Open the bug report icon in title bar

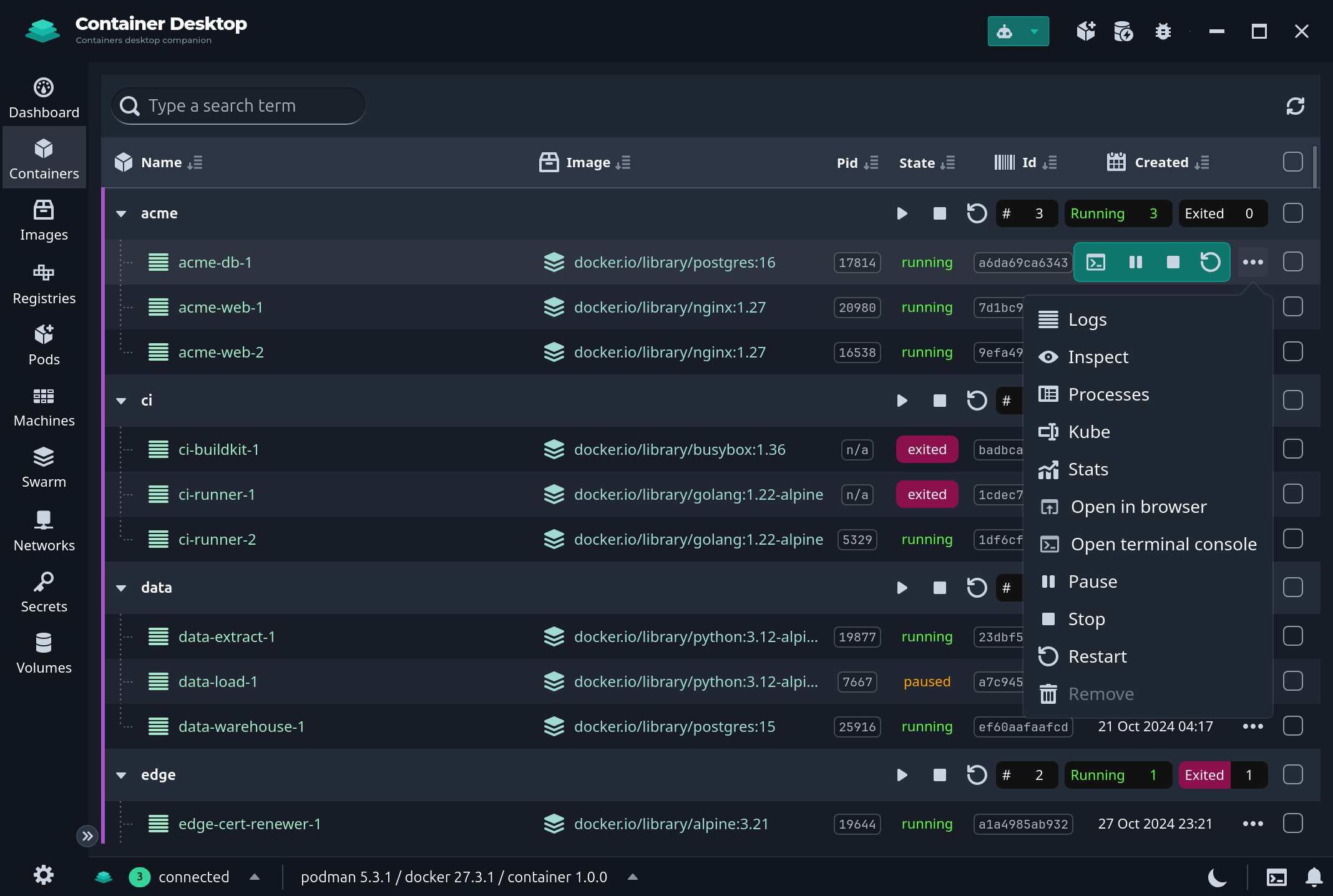coord(1163,31)
